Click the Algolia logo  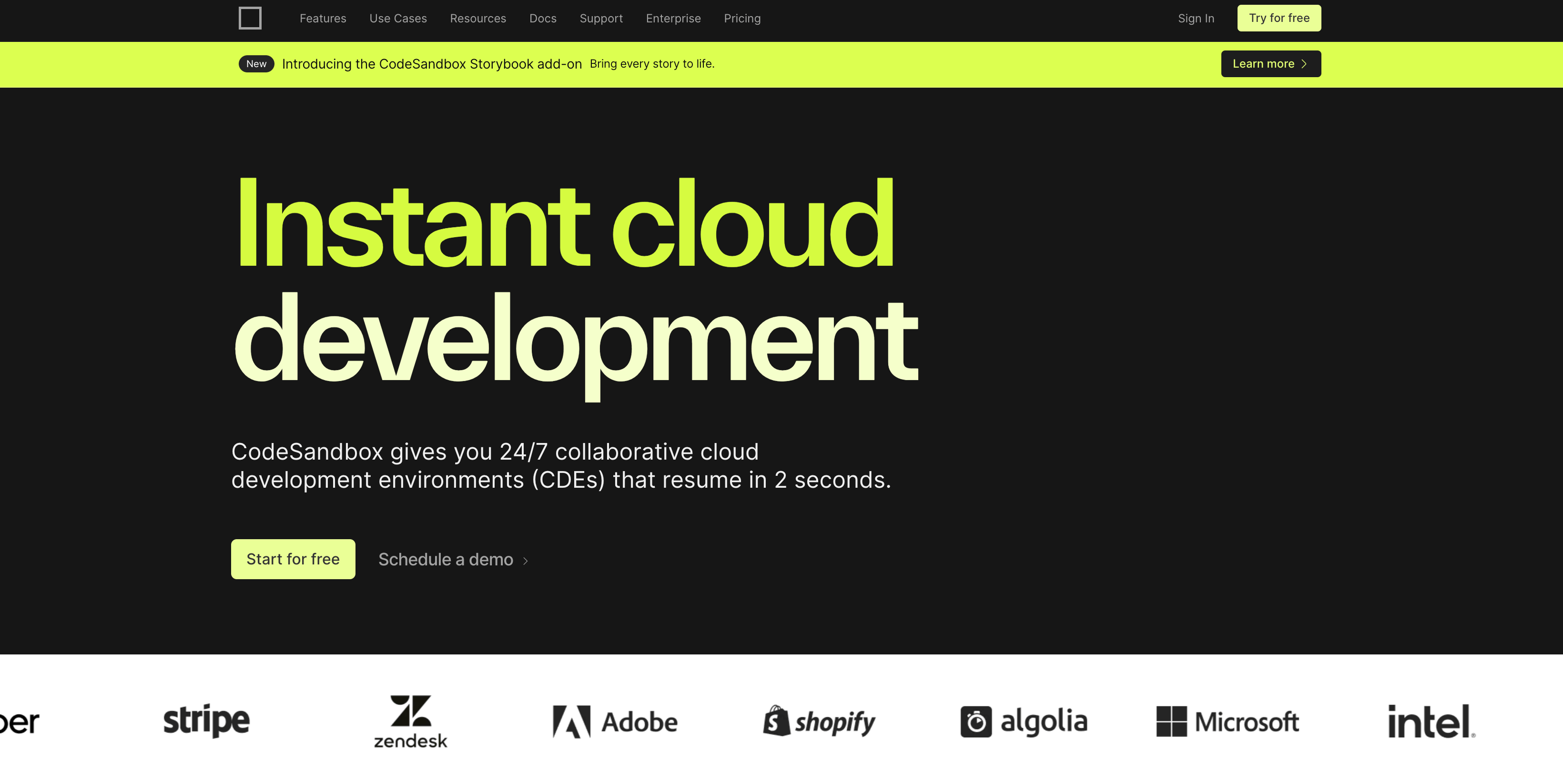click(1024, 722)
